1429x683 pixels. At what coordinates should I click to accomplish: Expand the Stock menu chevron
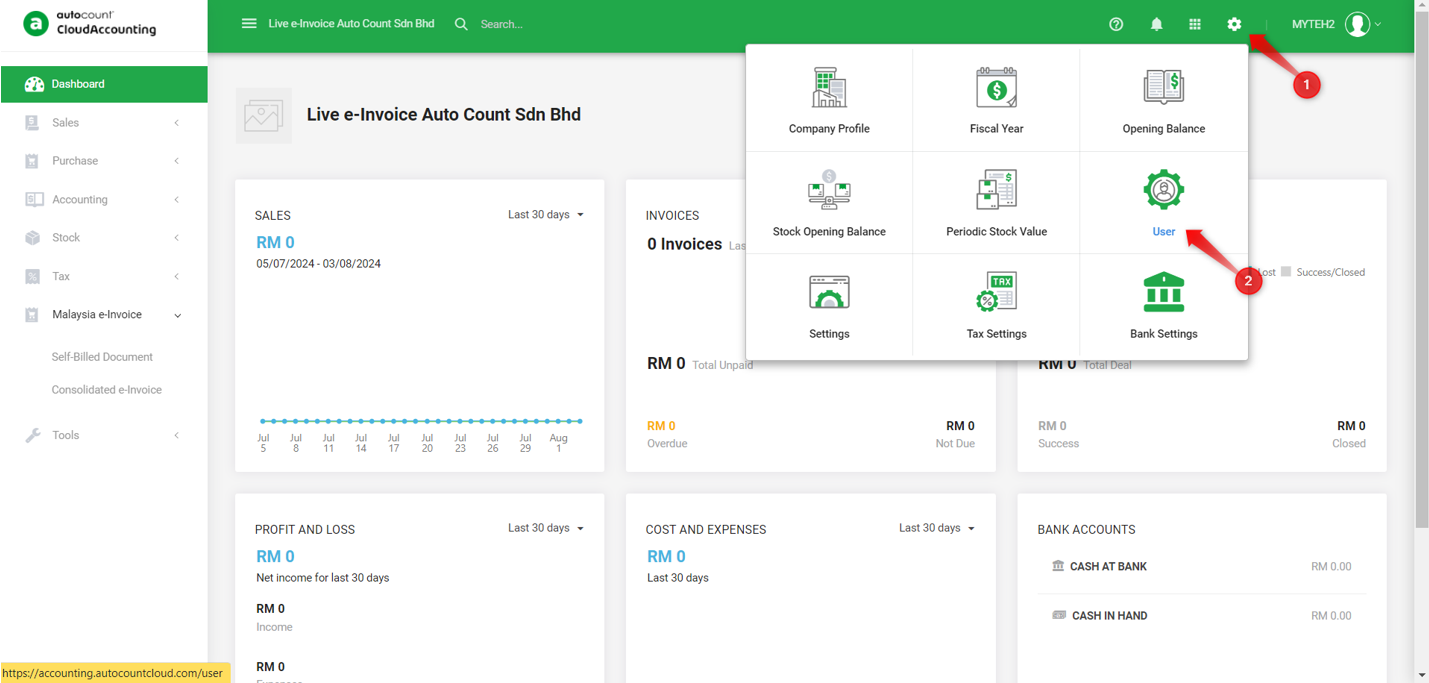tap(177, 238)
